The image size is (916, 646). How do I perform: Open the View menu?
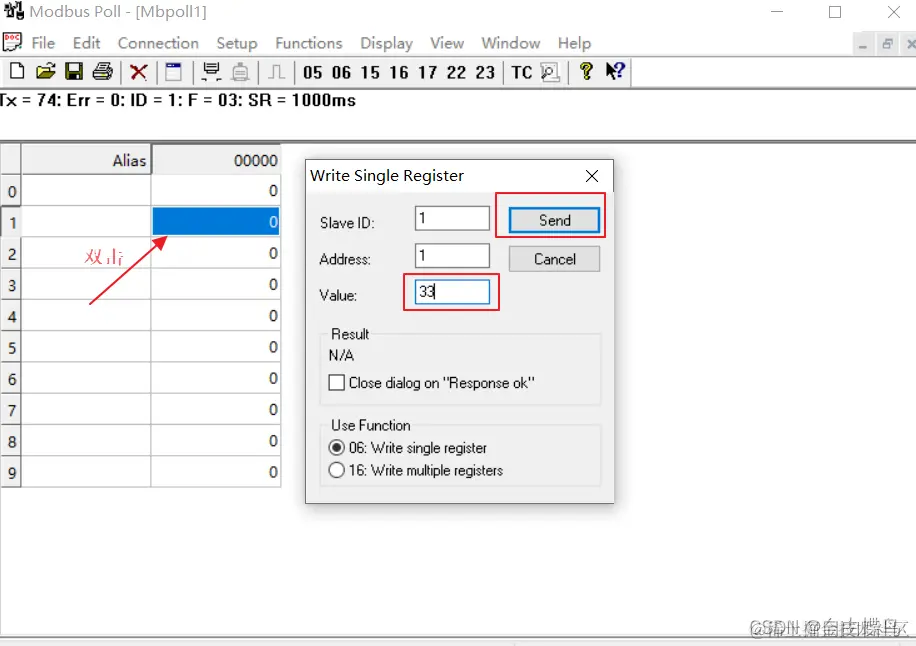447,43
